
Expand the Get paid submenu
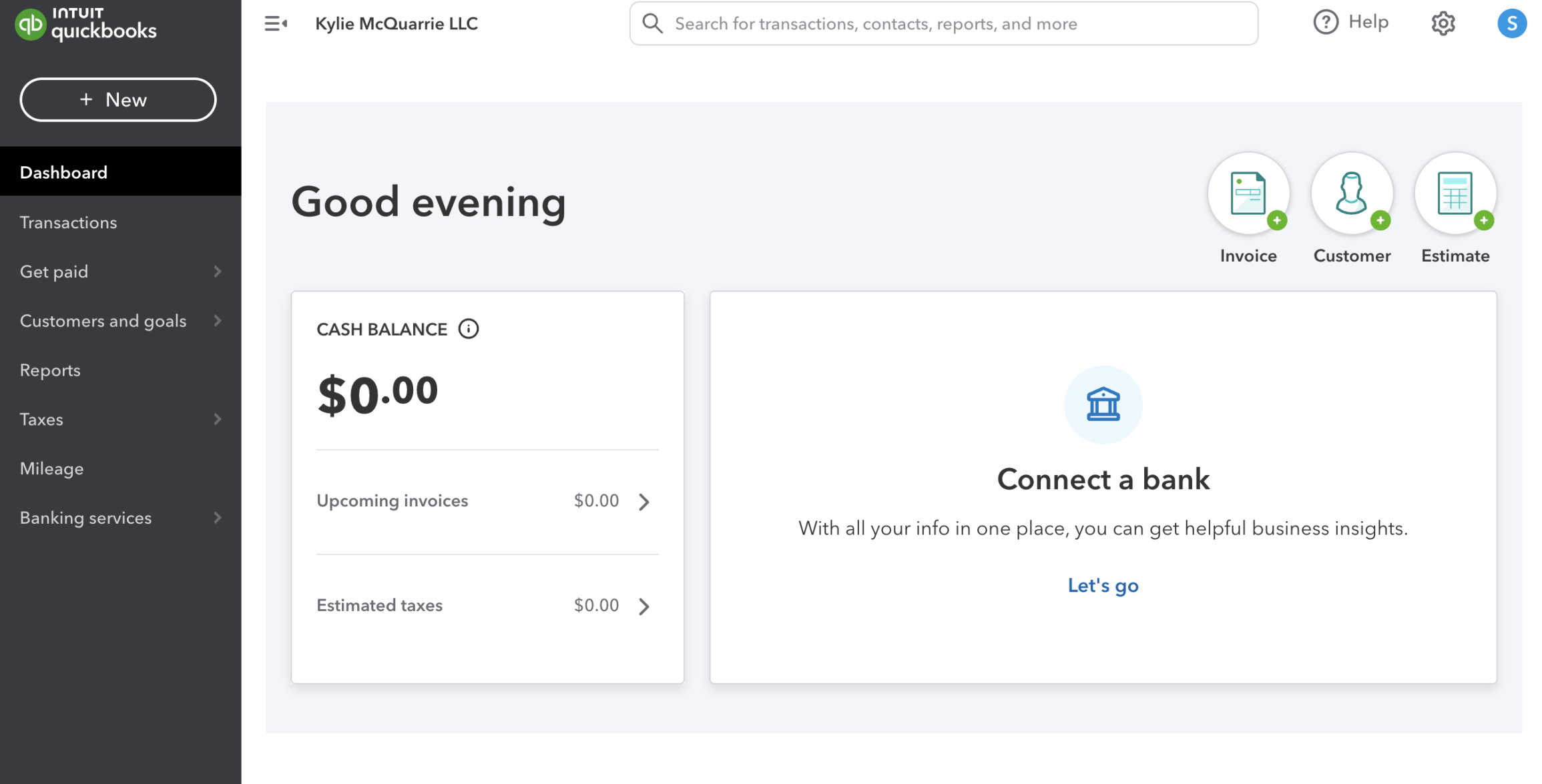point(218,272)
